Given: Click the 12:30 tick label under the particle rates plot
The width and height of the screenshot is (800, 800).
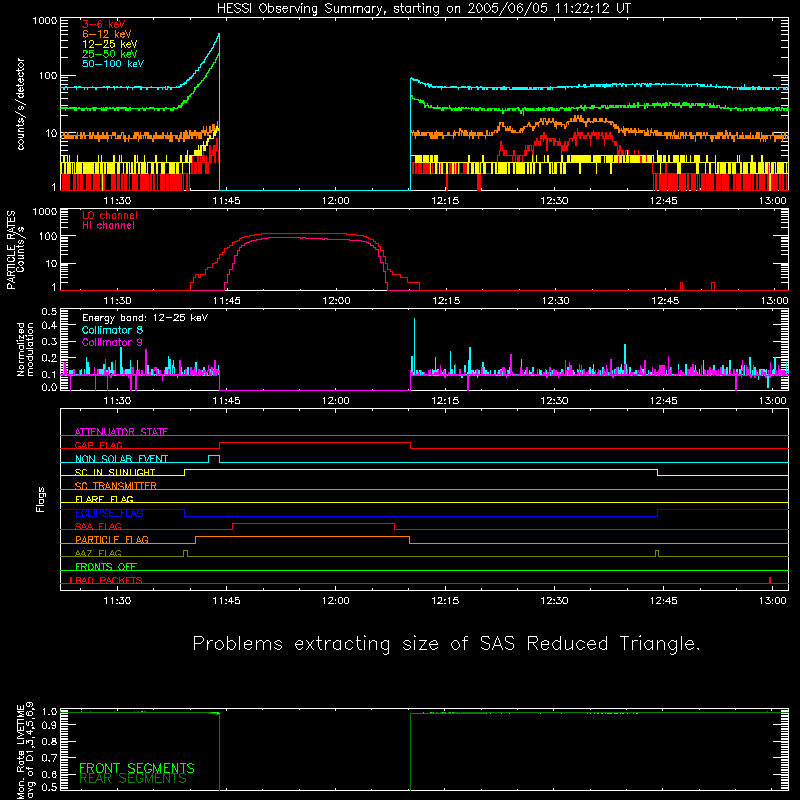Looking at the screenshot, I should point(555,301).
